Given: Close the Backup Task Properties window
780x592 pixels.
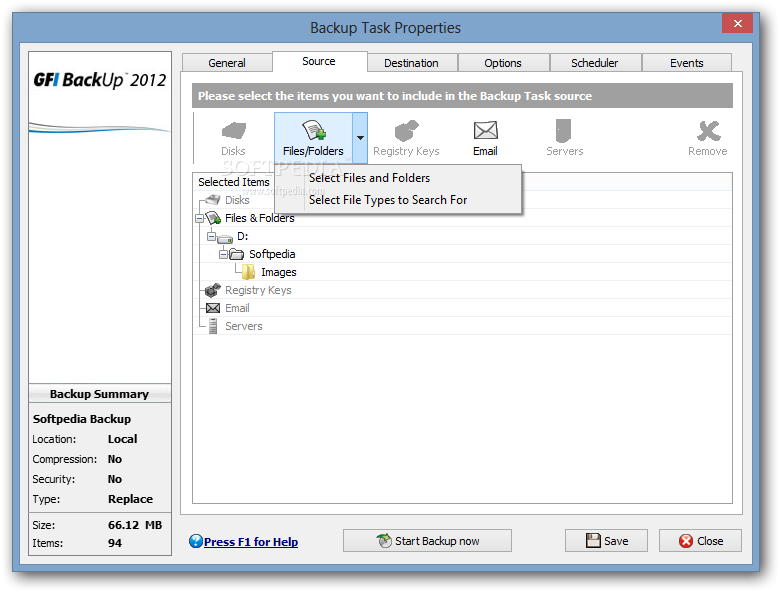Looking at the screenshot, I should click(738, 23).
